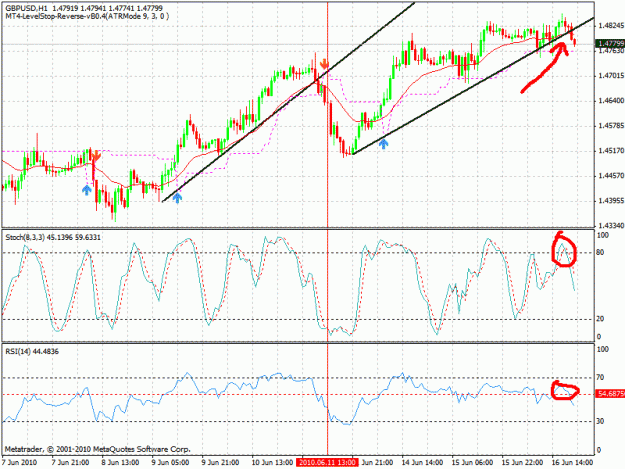Click the 10 Jun 13:00 time label
Image resolution: width=625 pixels, height=469 pixels.
tap(272, 463)
